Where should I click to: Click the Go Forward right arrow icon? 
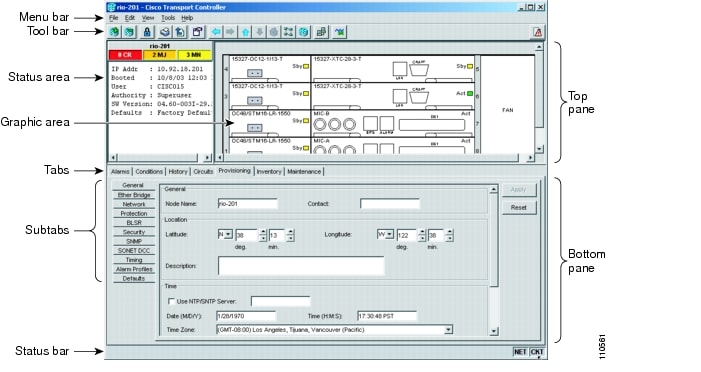point(230,32)
